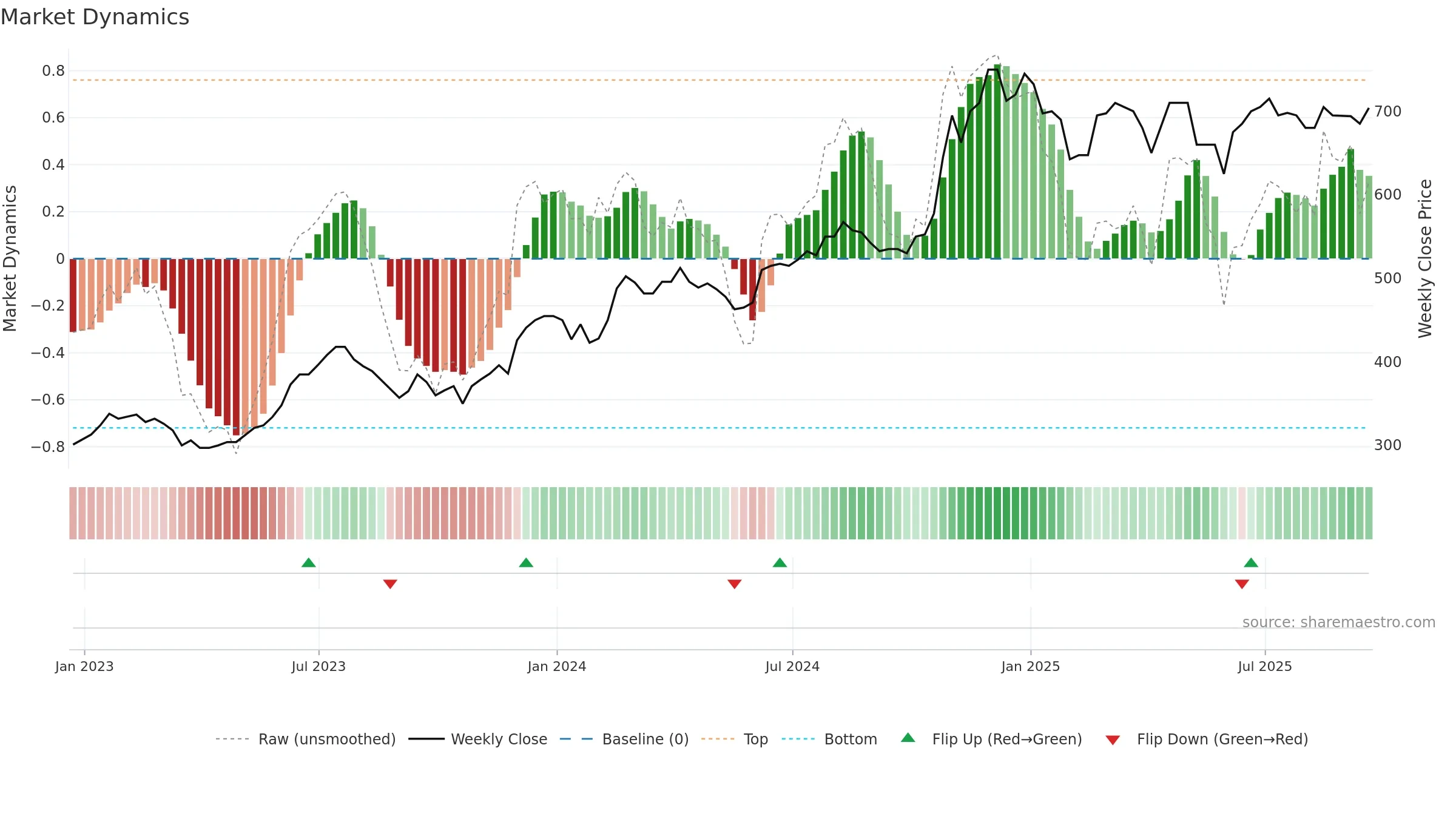The height and width of the screenshot is (819, 1456).
Task: Click the 0.8 tick on the left axis
Action: coord(53,71)
